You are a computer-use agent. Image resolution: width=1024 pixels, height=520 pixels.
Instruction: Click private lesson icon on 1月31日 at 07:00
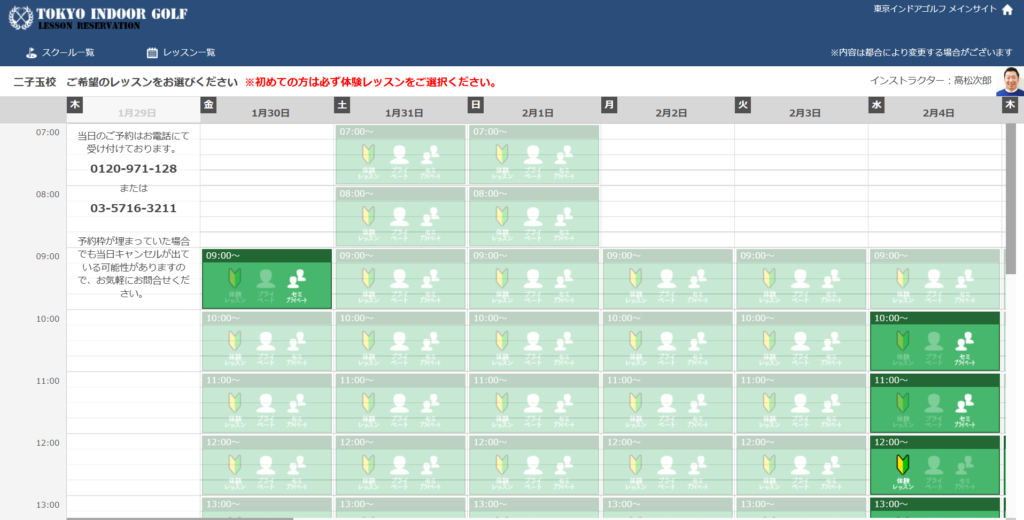coord(399,160)
